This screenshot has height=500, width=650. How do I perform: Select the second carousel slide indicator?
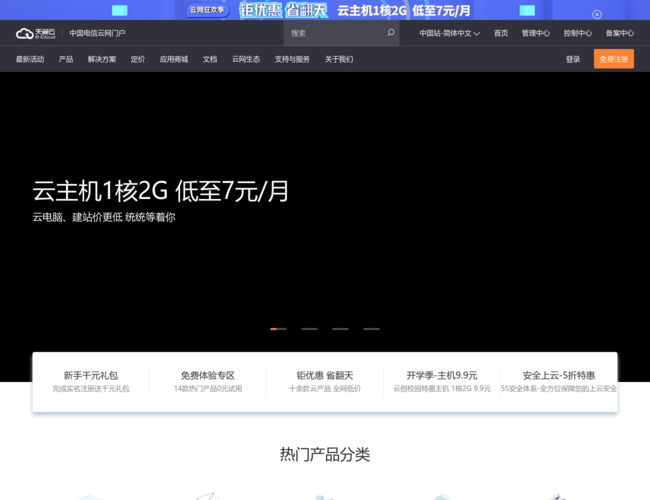tap(309, 329)
